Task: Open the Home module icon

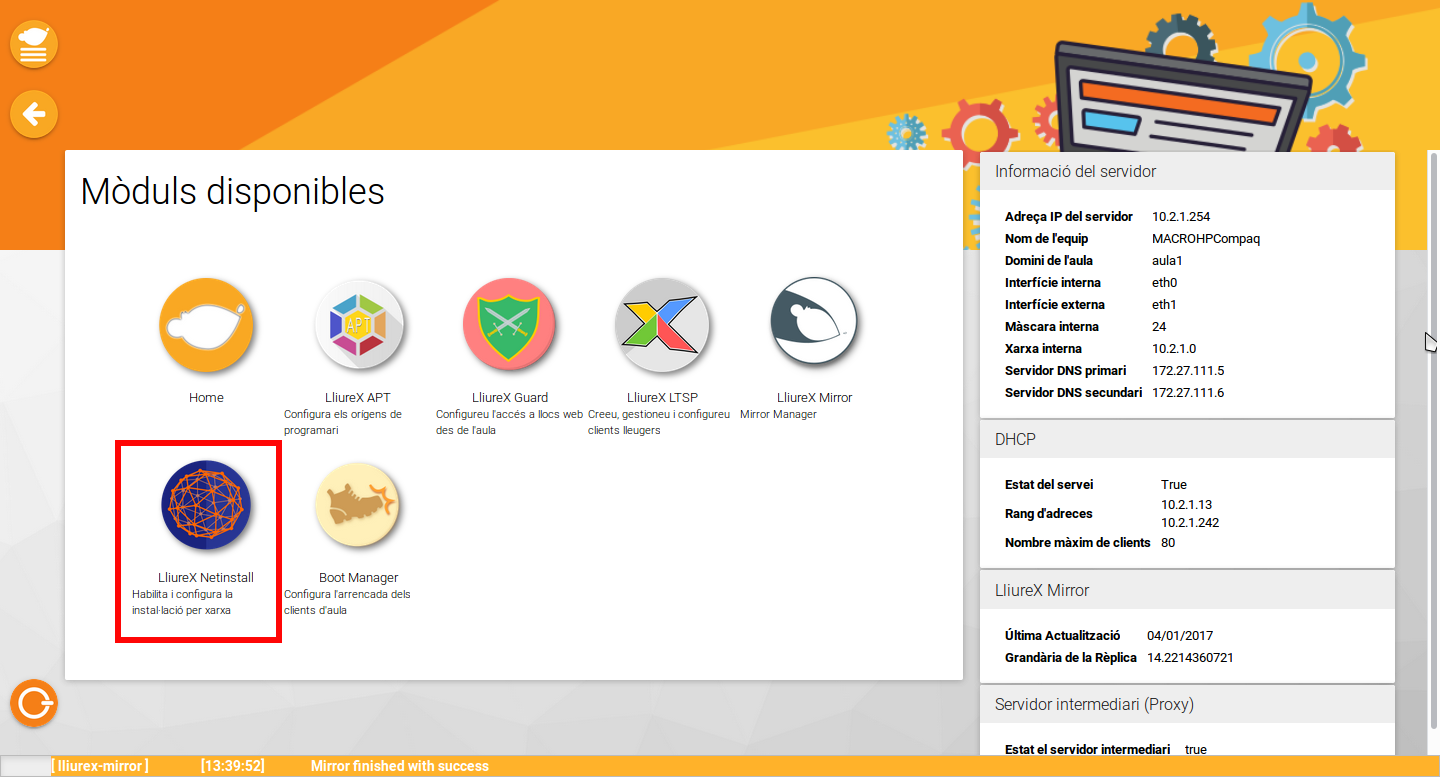Action: click(x=206, y=325)
